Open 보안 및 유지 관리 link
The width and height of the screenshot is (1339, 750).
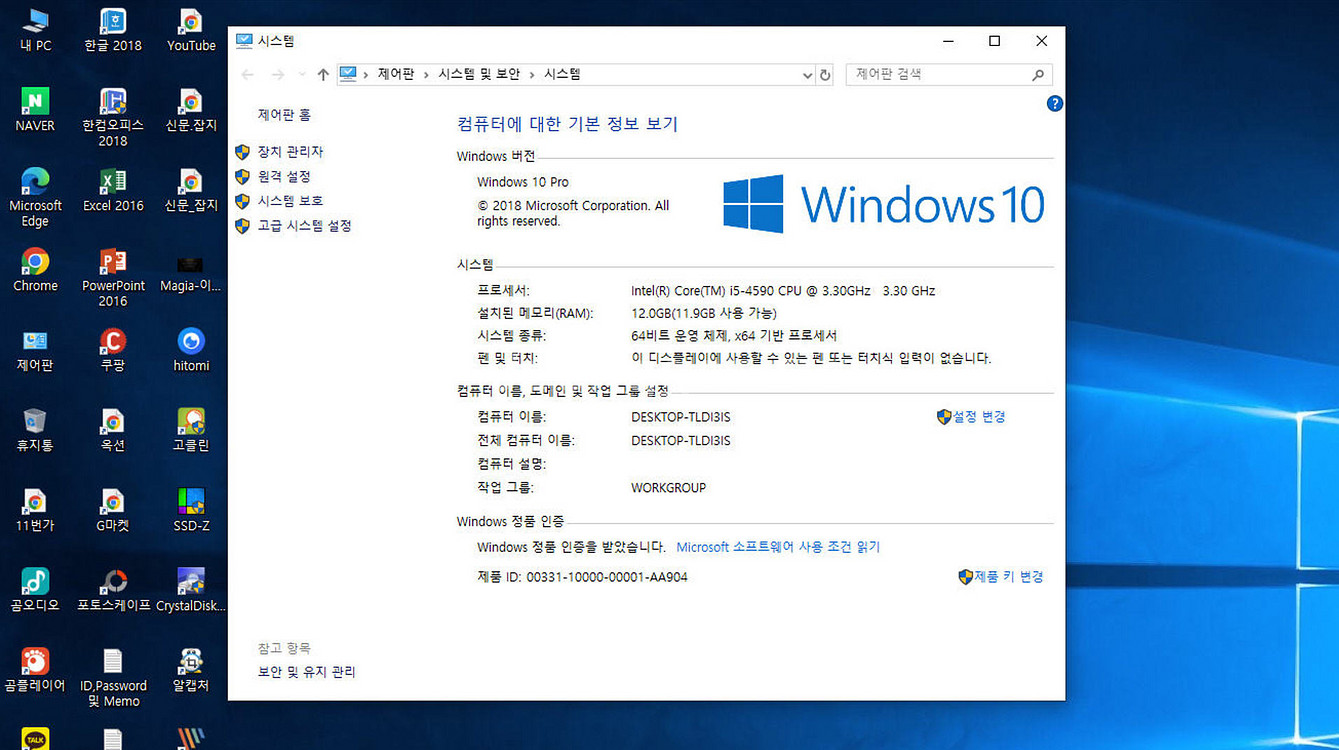(x=306, y=672)
